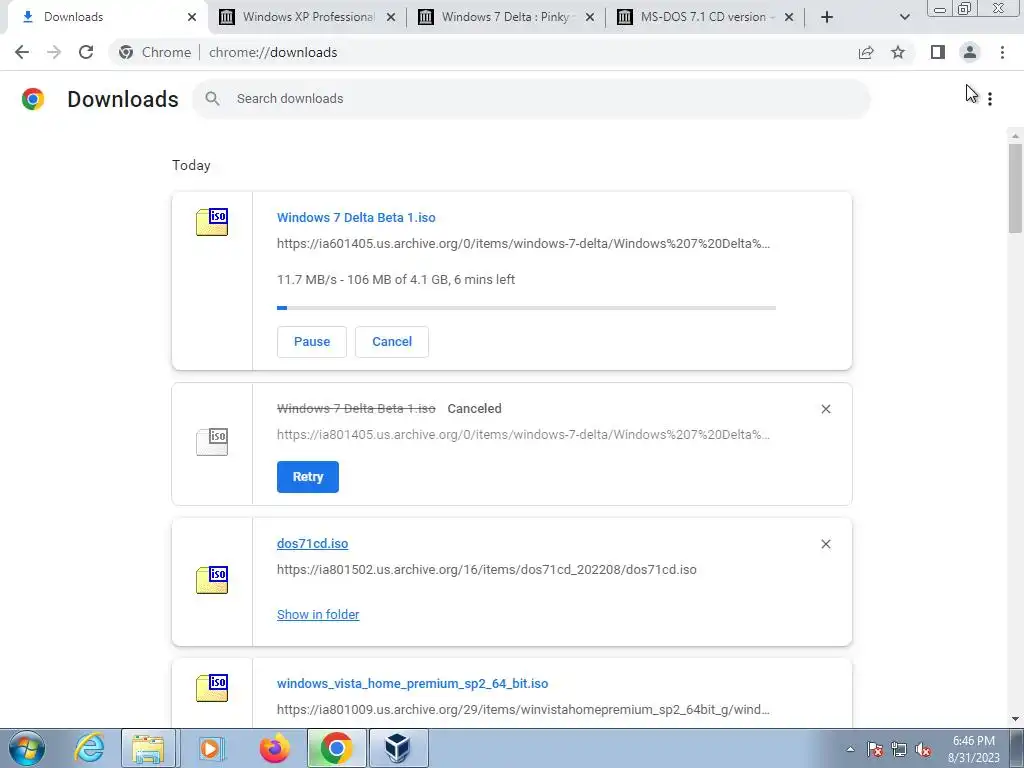Retry the canceled Windows 7 Delta download
The height and width of the screenshot is (768, 1024).
point(308,477)
